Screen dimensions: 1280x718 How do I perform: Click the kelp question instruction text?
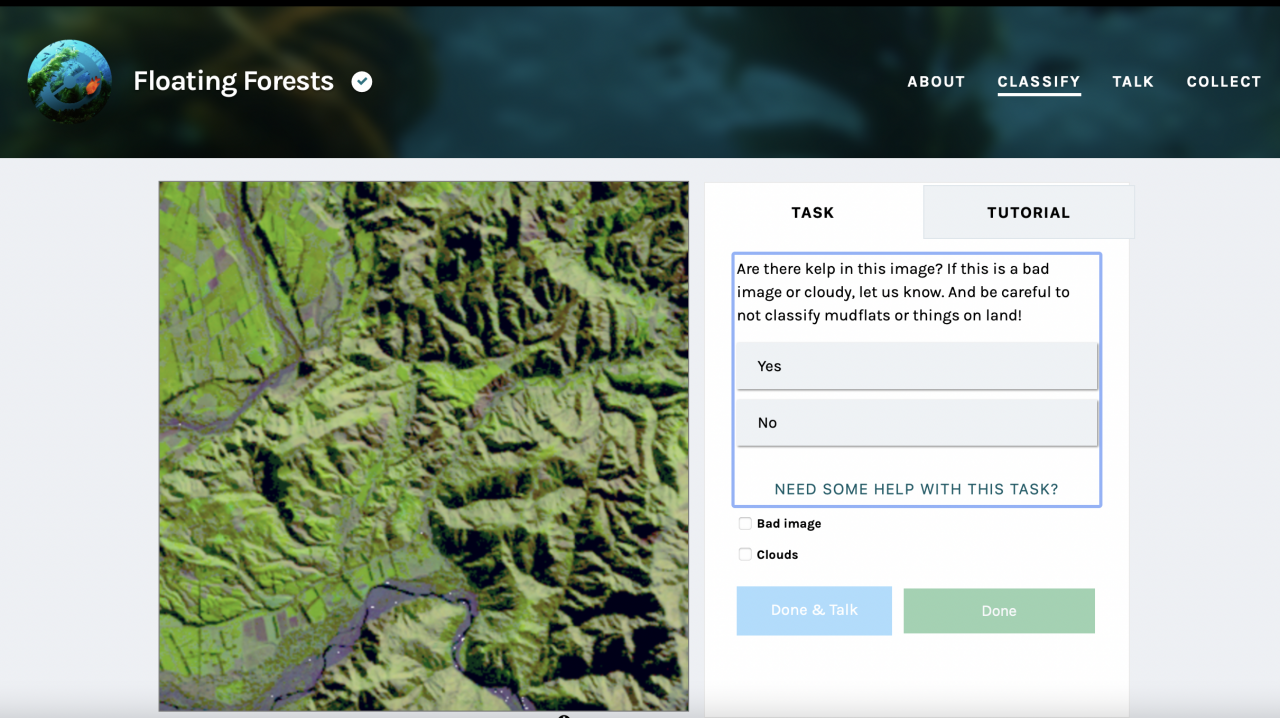tap(903, 292)
